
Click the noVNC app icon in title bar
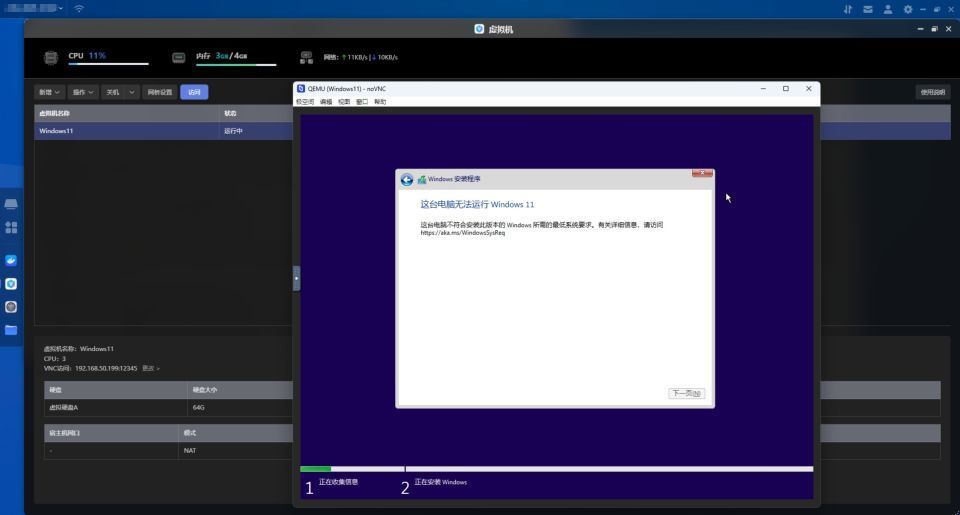(301, 89)
